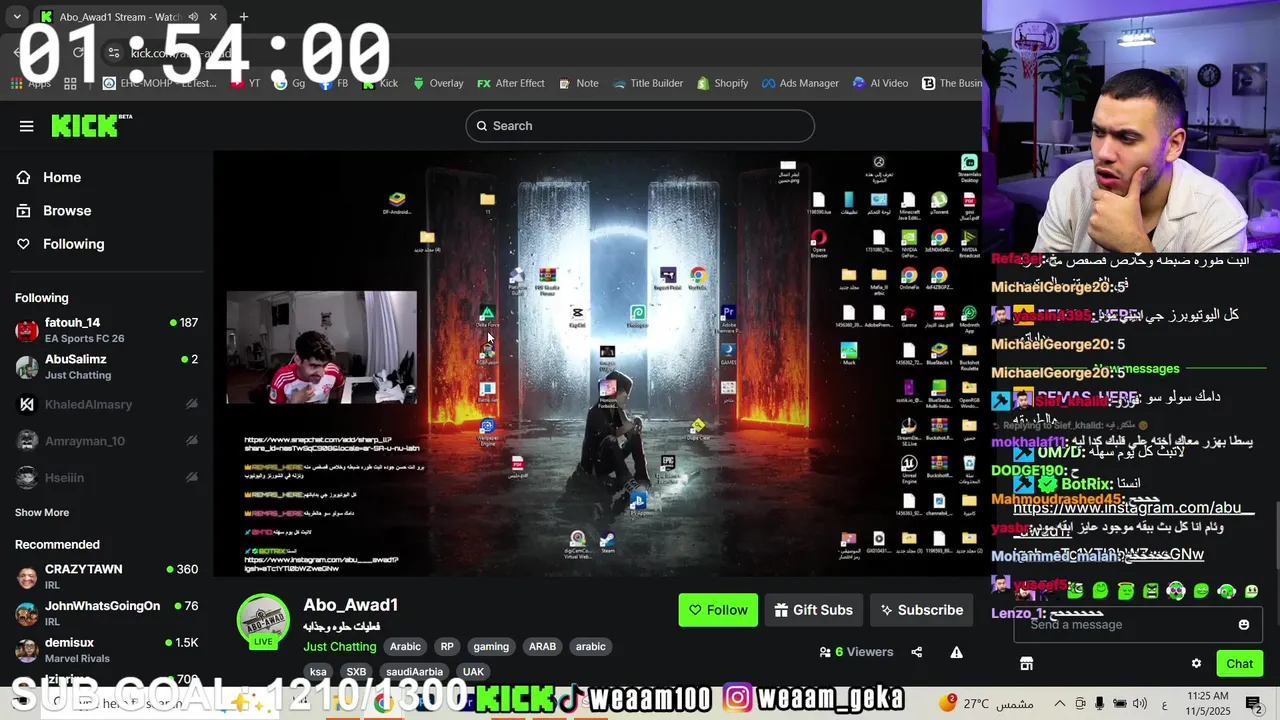Select the ARAB stream tag

542,646
